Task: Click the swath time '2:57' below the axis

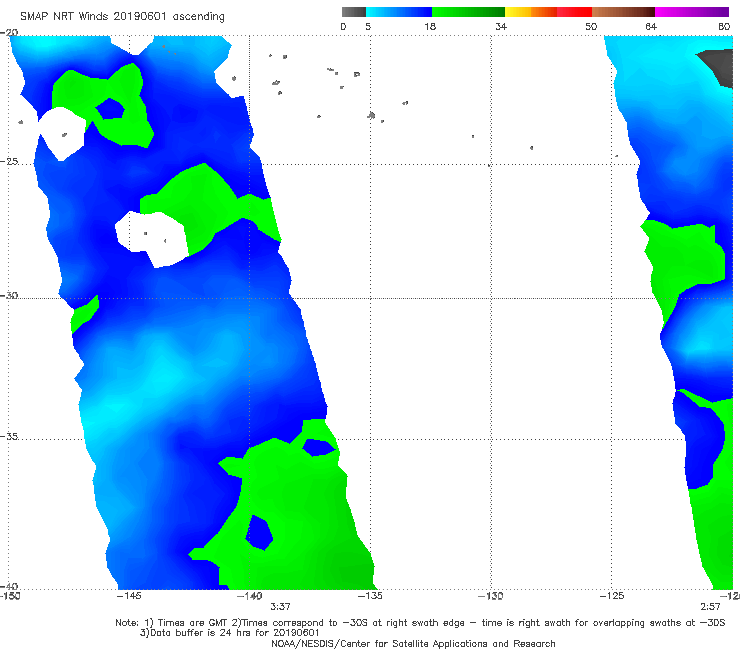Action: (x=710, y=607)
